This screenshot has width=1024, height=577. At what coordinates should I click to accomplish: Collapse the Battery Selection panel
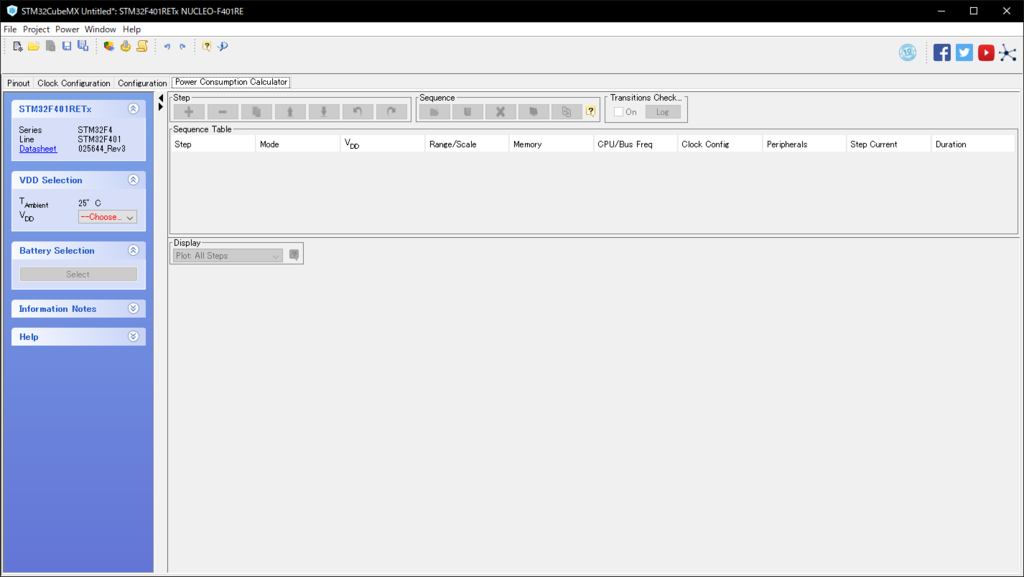[x=133, y=251]
